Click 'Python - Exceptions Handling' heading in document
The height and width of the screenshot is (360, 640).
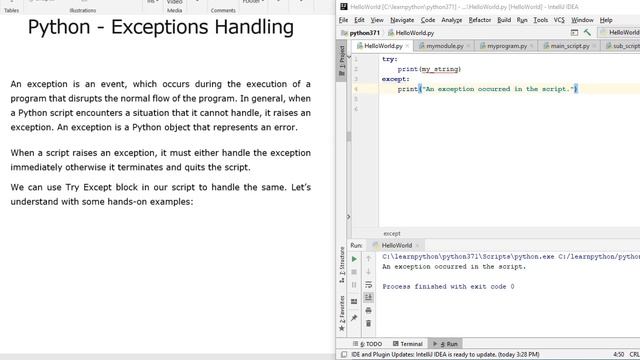(161, 27)
